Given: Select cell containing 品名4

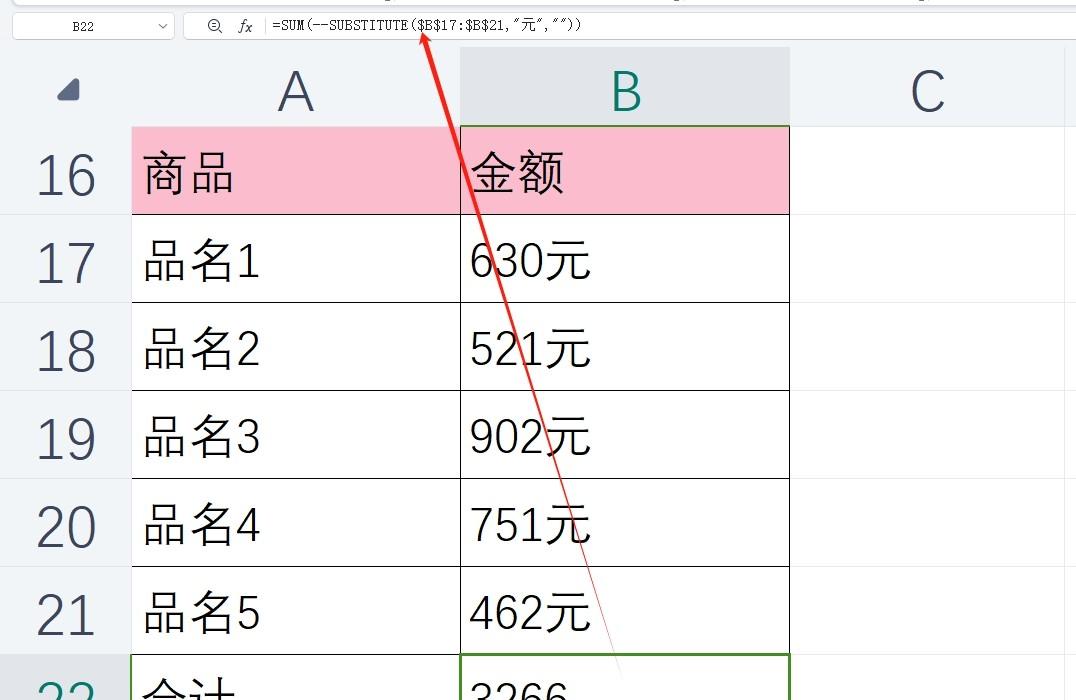Looking at the screenshot, I should point(296,522).
